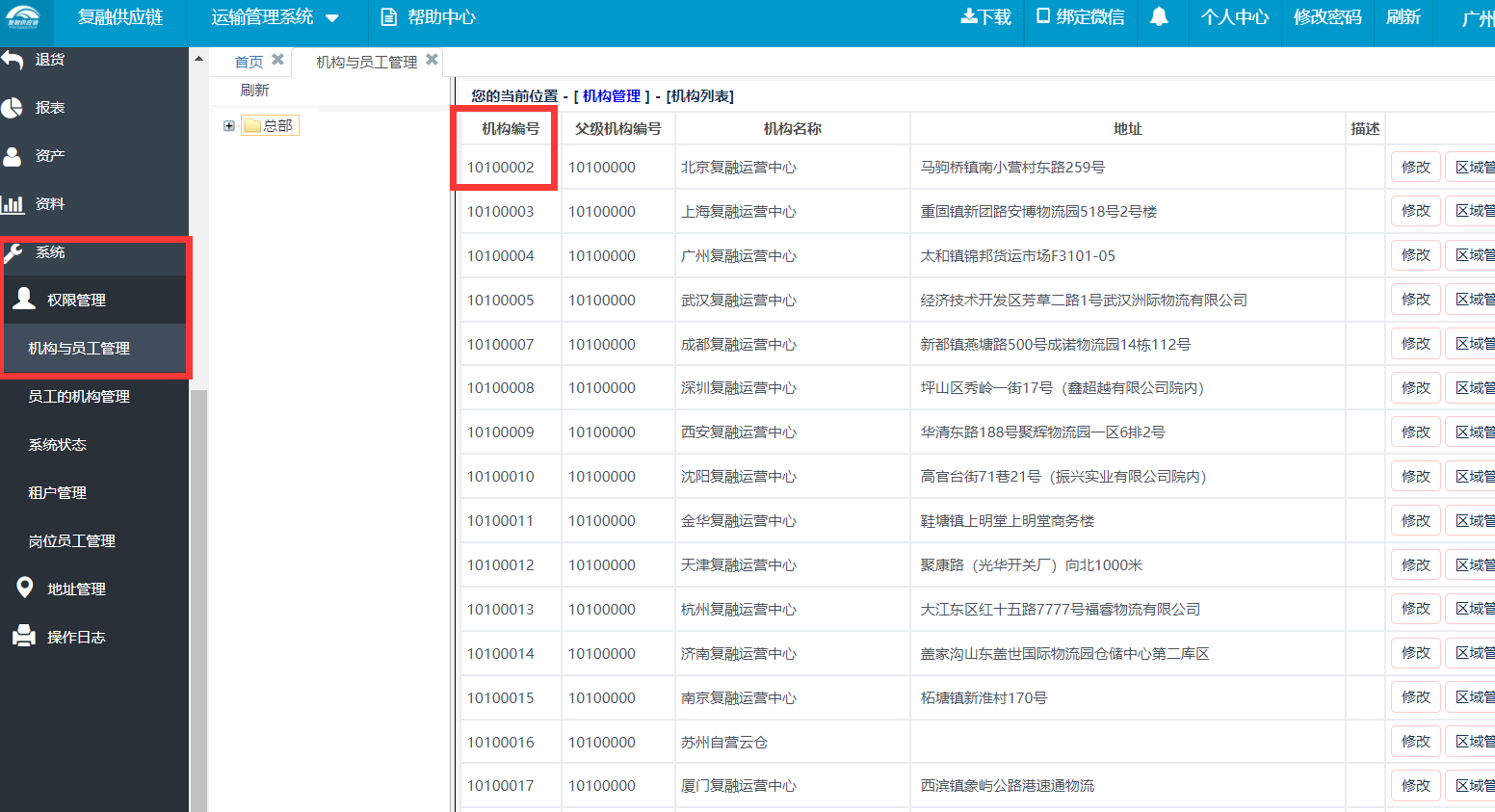1495x812 pixels.
Task: Click the 资产 person icon
Action: point(12,156)
